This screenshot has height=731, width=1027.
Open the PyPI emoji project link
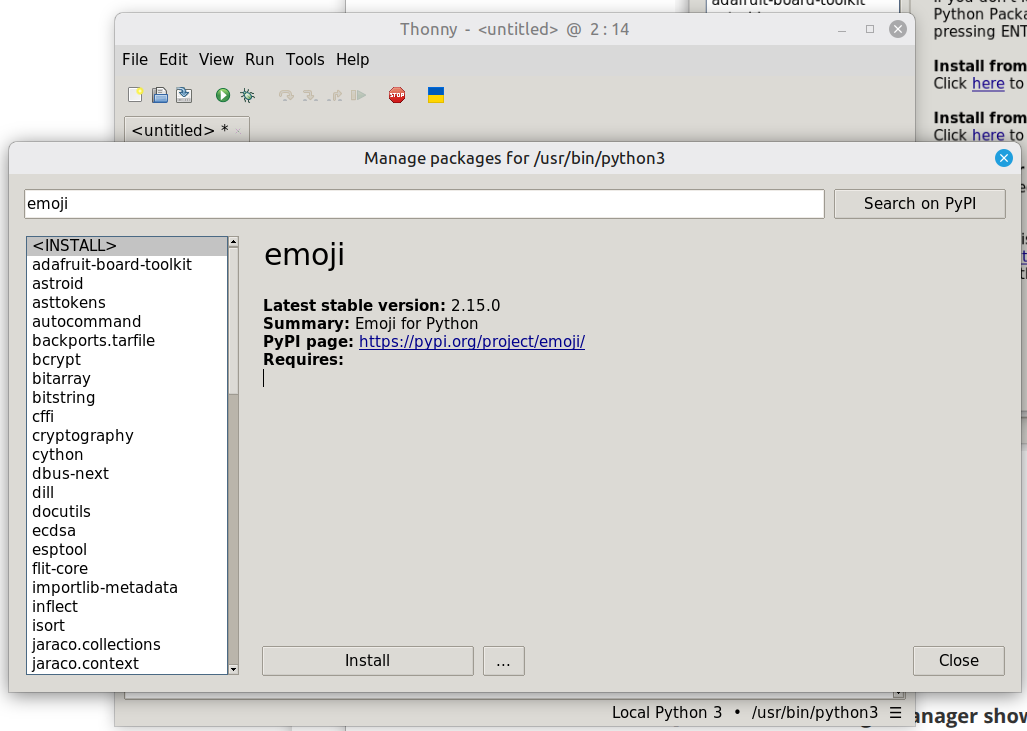pos(471,342)
